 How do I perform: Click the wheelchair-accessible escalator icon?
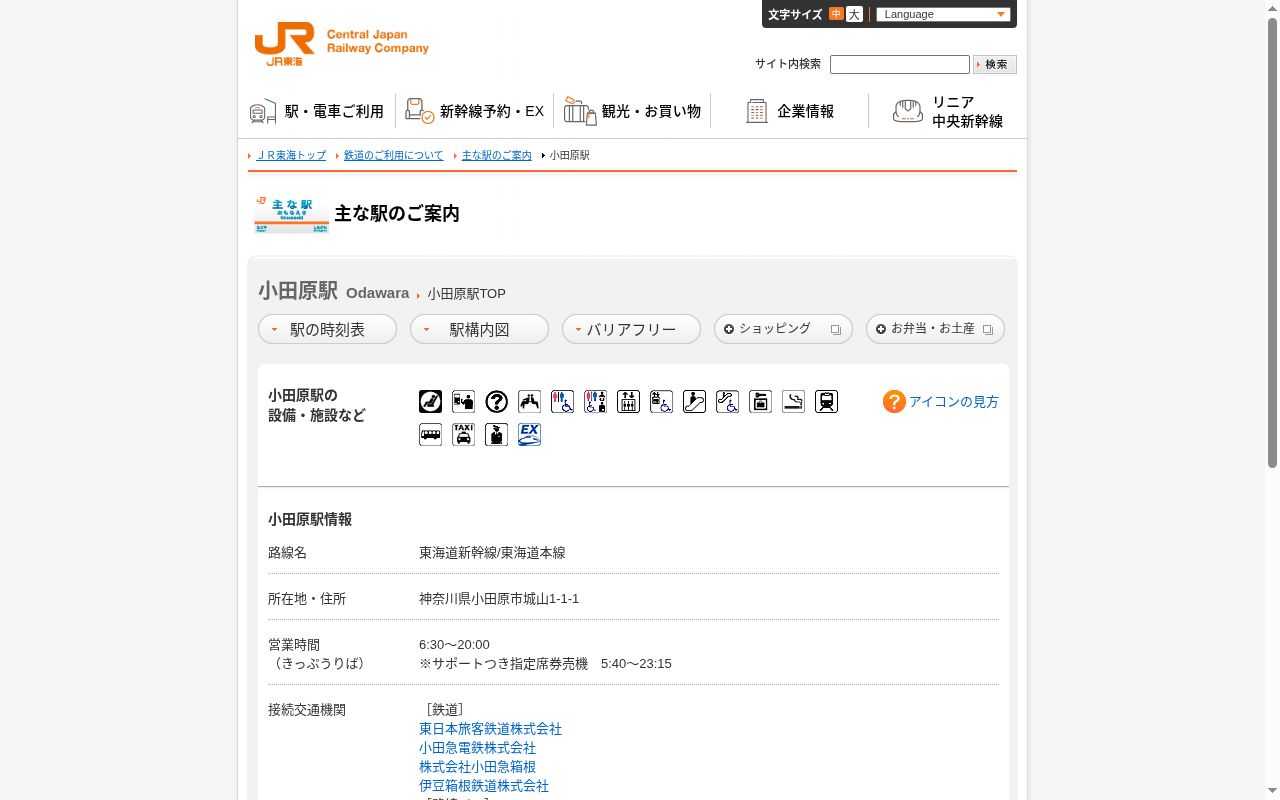pos(727,402)
